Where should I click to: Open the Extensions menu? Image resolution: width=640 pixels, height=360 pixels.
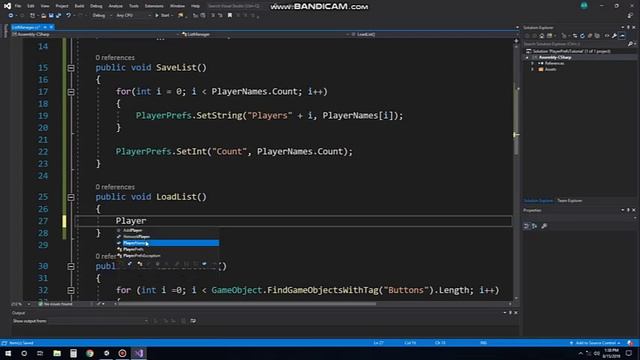point(154,6)
